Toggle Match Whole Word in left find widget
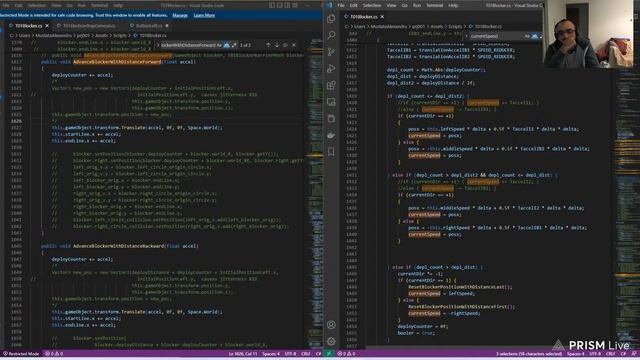The width and height of the screenshot is (640, 360). (x=227, y=45)
